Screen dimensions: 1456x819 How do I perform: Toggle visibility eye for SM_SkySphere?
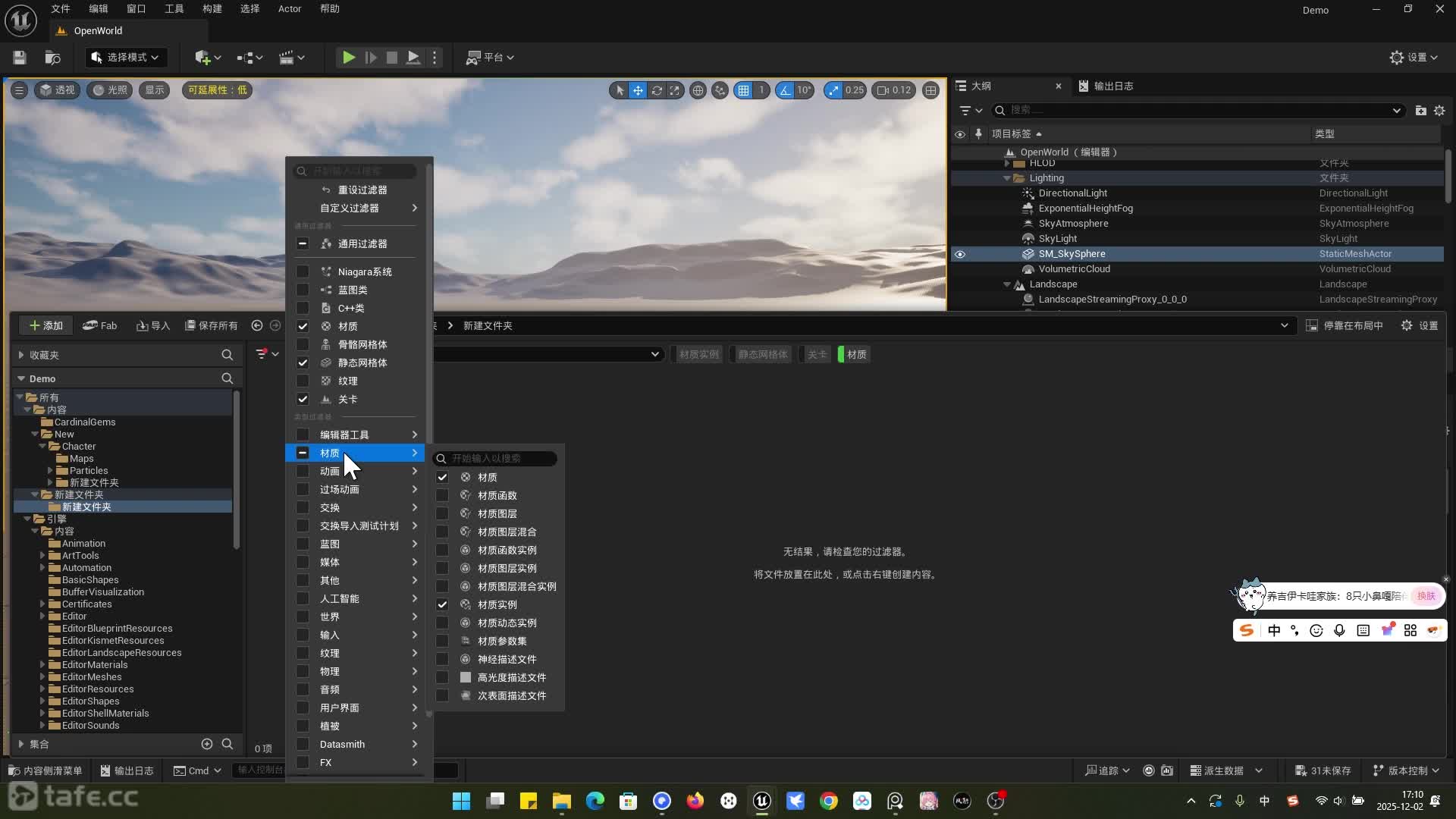[959, 254]
